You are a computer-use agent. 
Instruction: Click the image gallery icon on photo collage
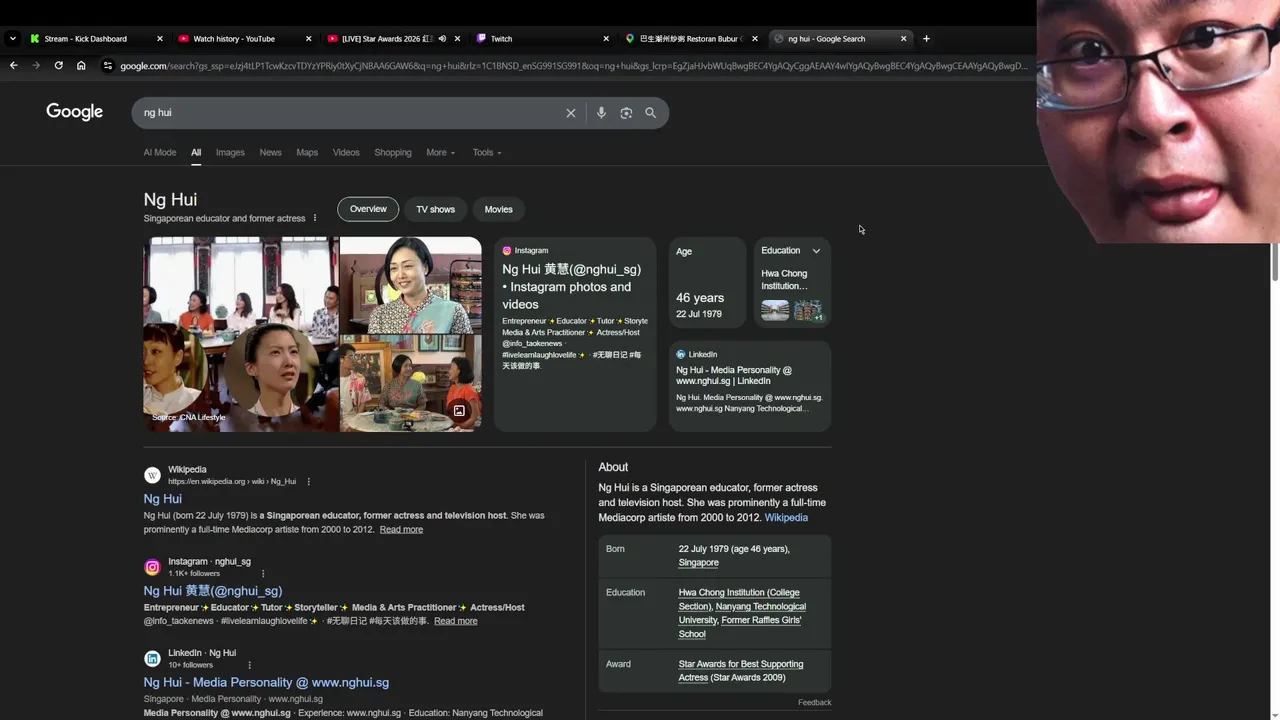pyautogui.click(x=459, y=411)
